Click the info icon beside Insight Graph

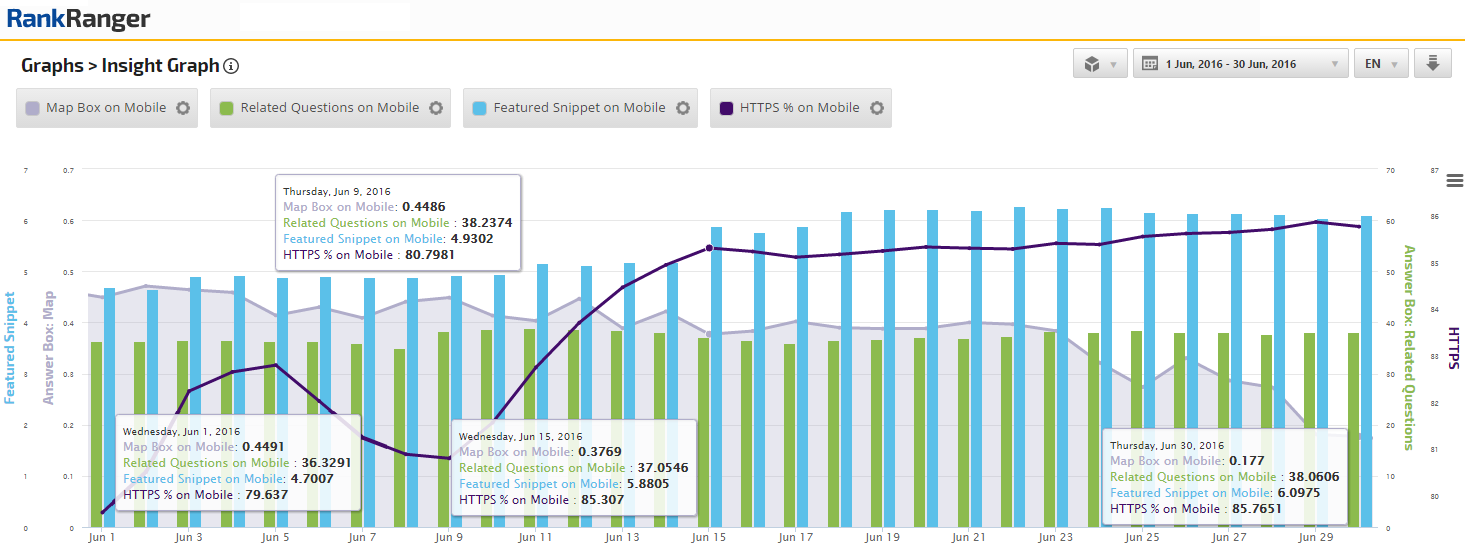231,67
